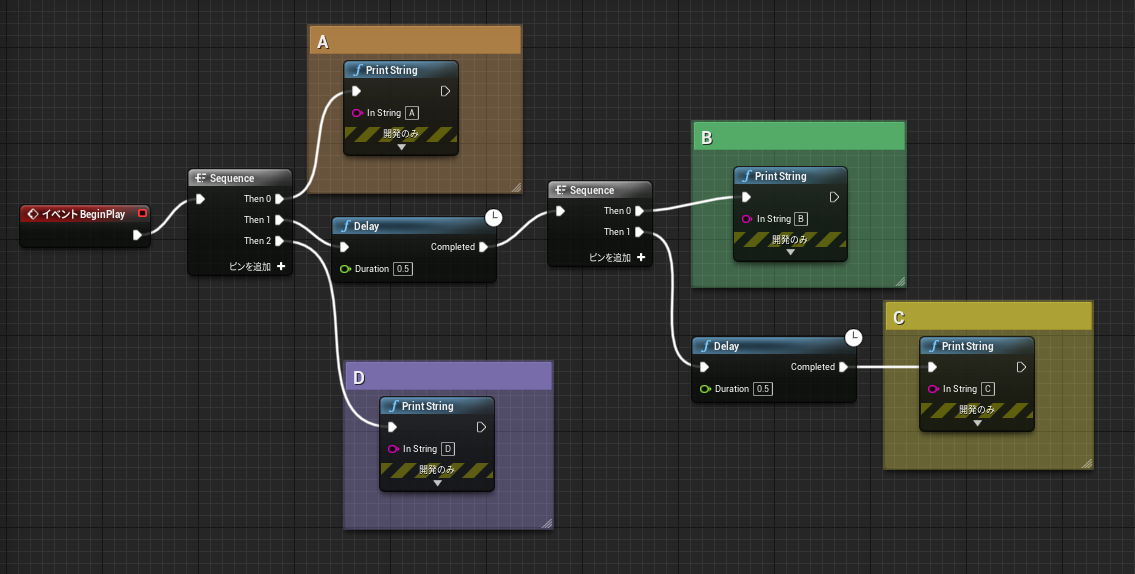Click exec input pin of second Delay node
Screen dimensions: 1135x574
click(x=704, y=367)
